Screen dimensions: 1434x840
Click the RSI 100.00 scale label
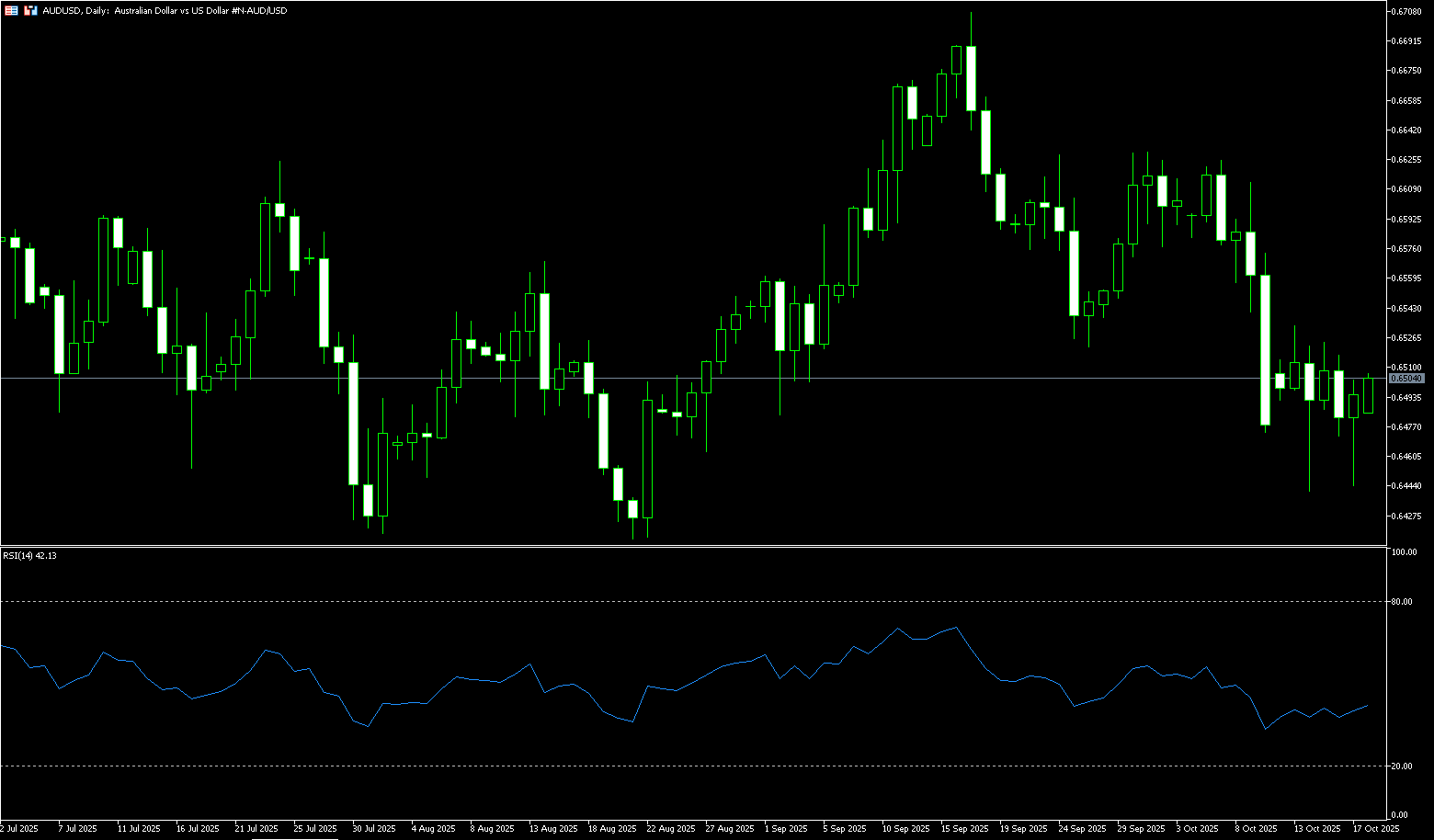click(1405, 552)
